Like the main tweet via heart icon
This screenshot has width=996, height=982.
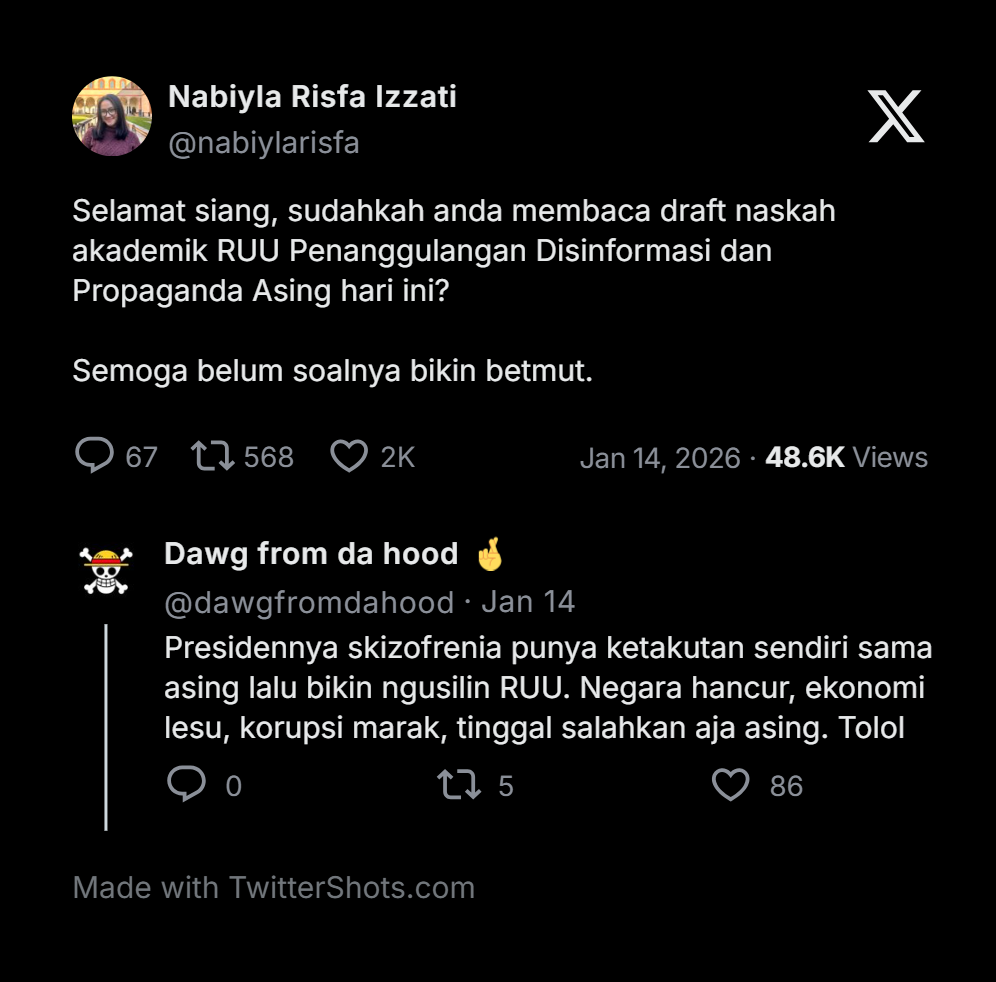click(x=349, y=457)
